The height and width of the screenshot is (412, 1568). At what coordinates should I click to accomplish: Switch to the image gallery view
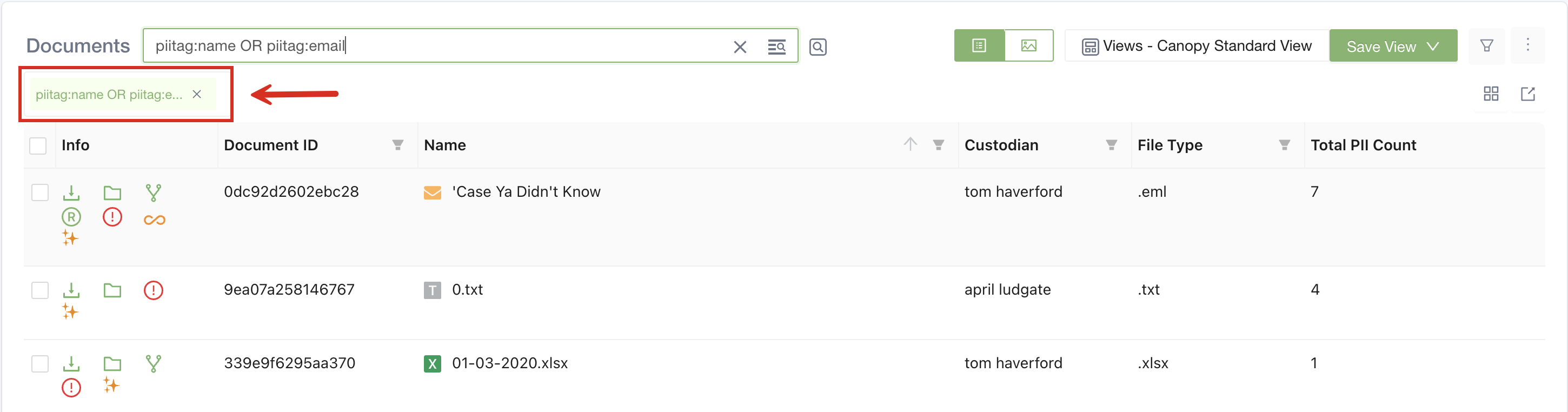pos(1028,45)
